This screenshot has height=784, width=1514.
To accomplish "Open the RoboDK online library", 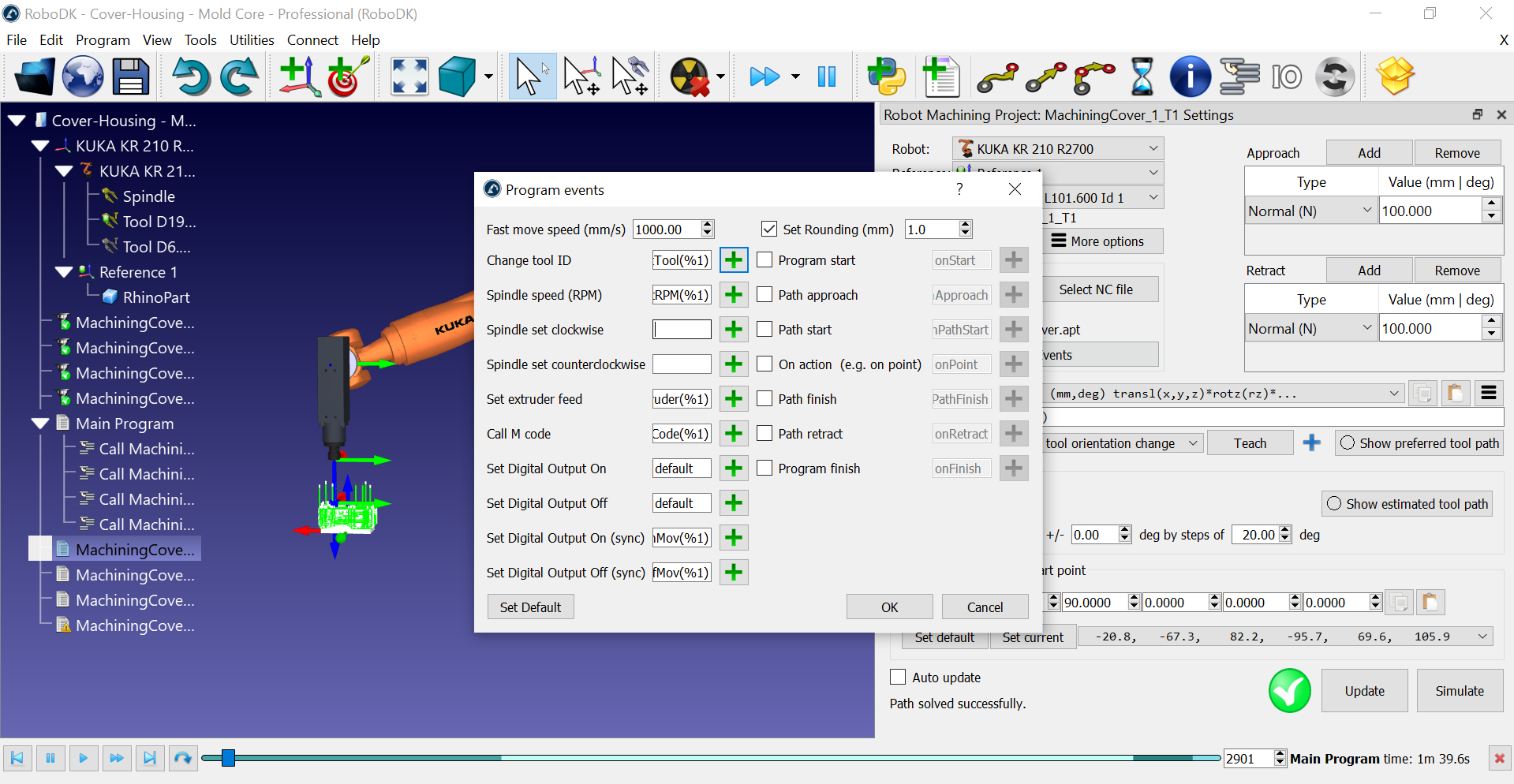I will click(83, 77).
